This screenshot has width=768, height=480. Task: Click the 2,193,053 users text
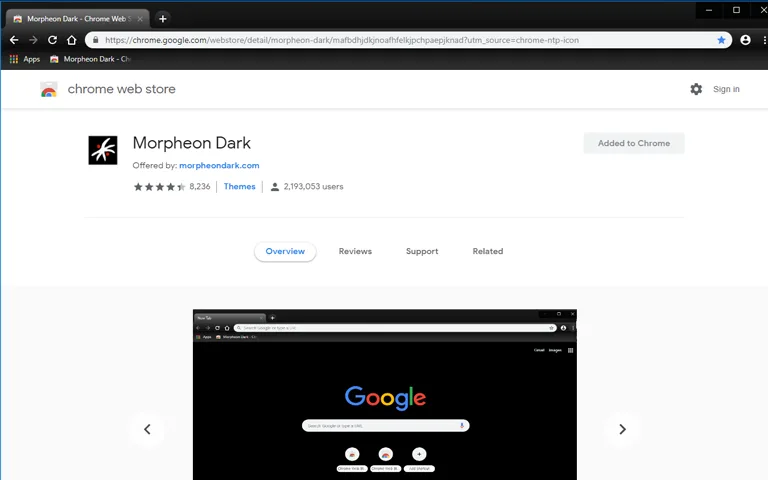click(x=313, y=187)
